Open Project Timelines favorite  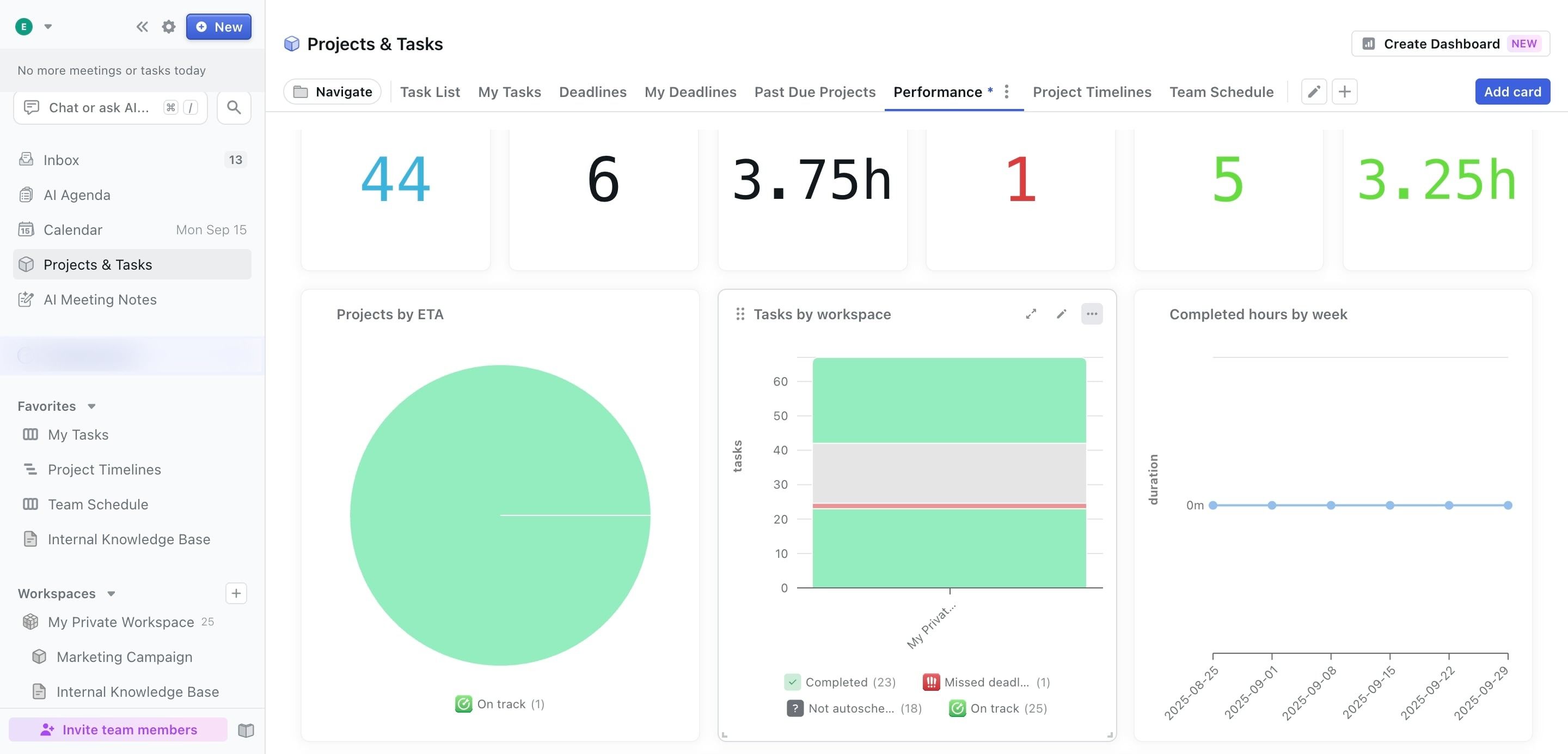104,470
